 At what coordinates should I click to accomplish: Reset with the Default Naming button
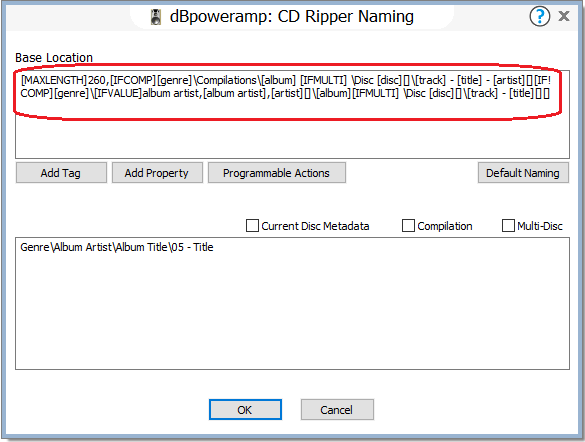(x=523, y=173)
